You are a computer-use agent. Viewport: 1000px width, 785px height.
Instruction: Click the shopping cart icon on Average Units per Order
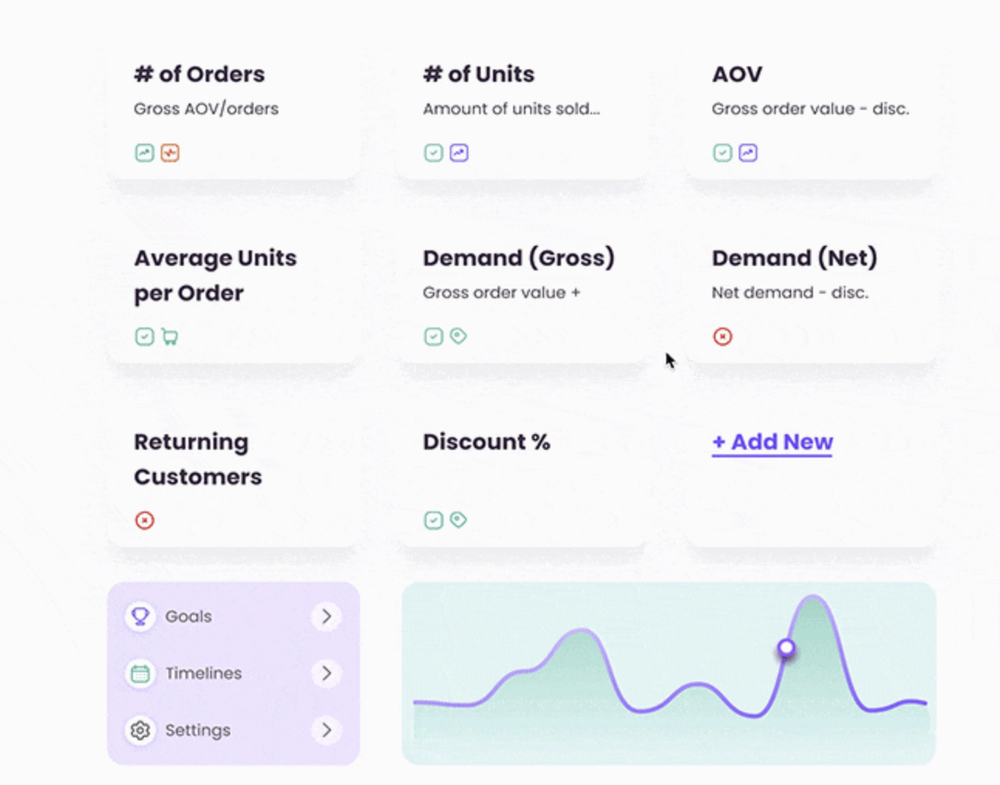[170, 336]
